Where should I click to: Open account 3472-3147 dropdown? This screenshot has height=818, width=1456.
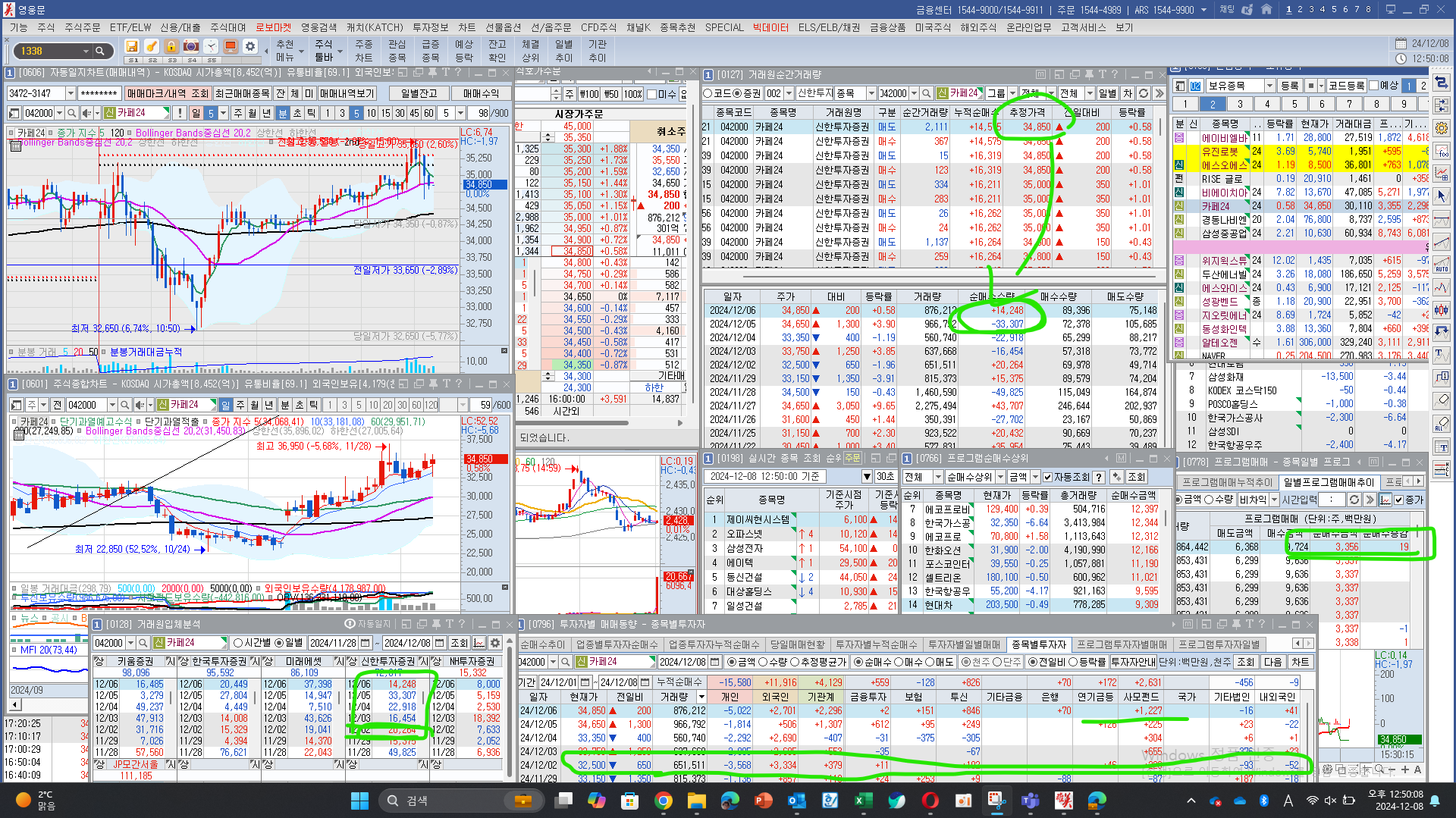coord(71,93)
